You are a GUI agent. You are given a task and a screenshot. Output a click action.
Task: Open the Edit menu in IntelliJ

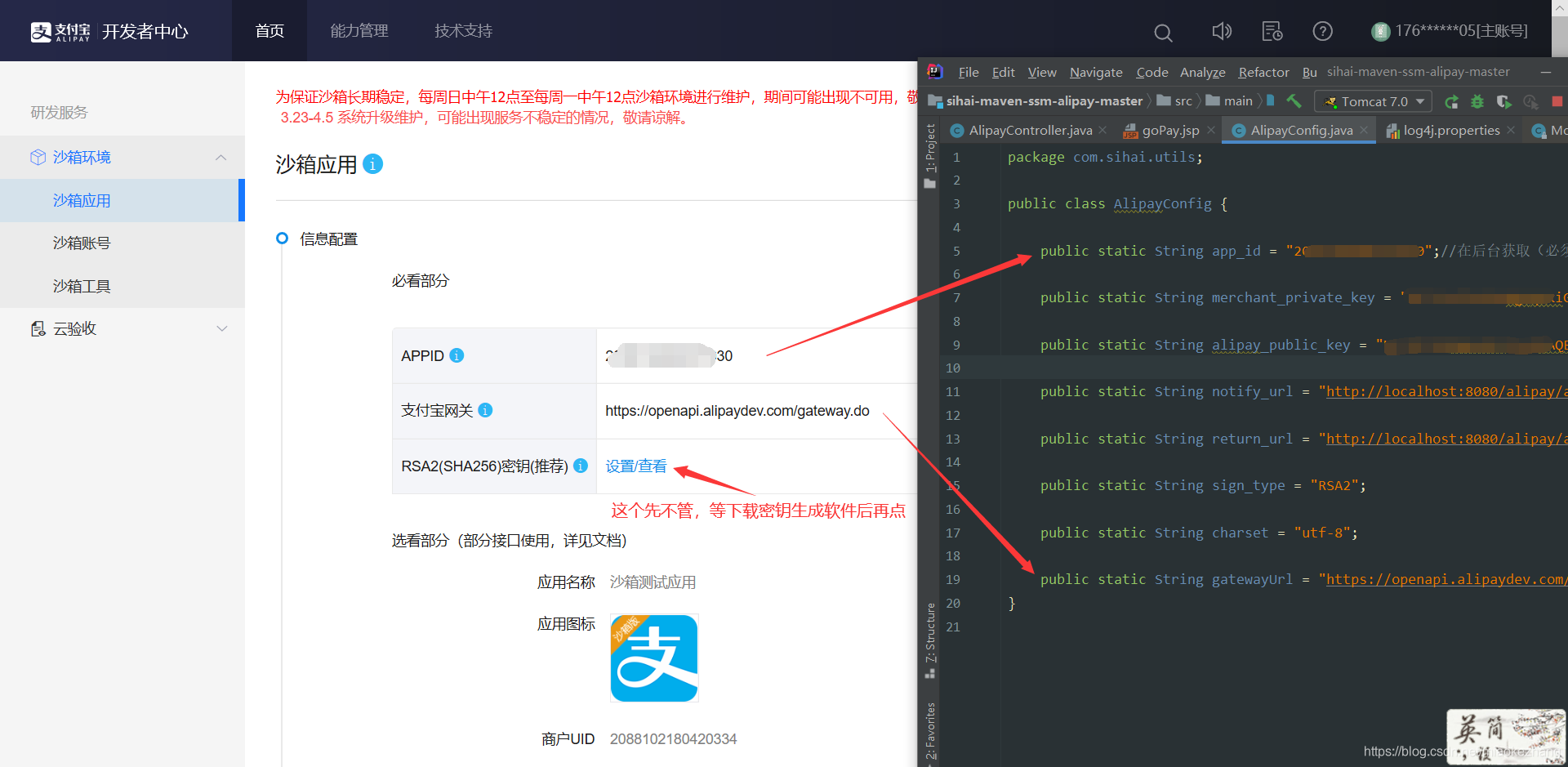coord(1003,72)
